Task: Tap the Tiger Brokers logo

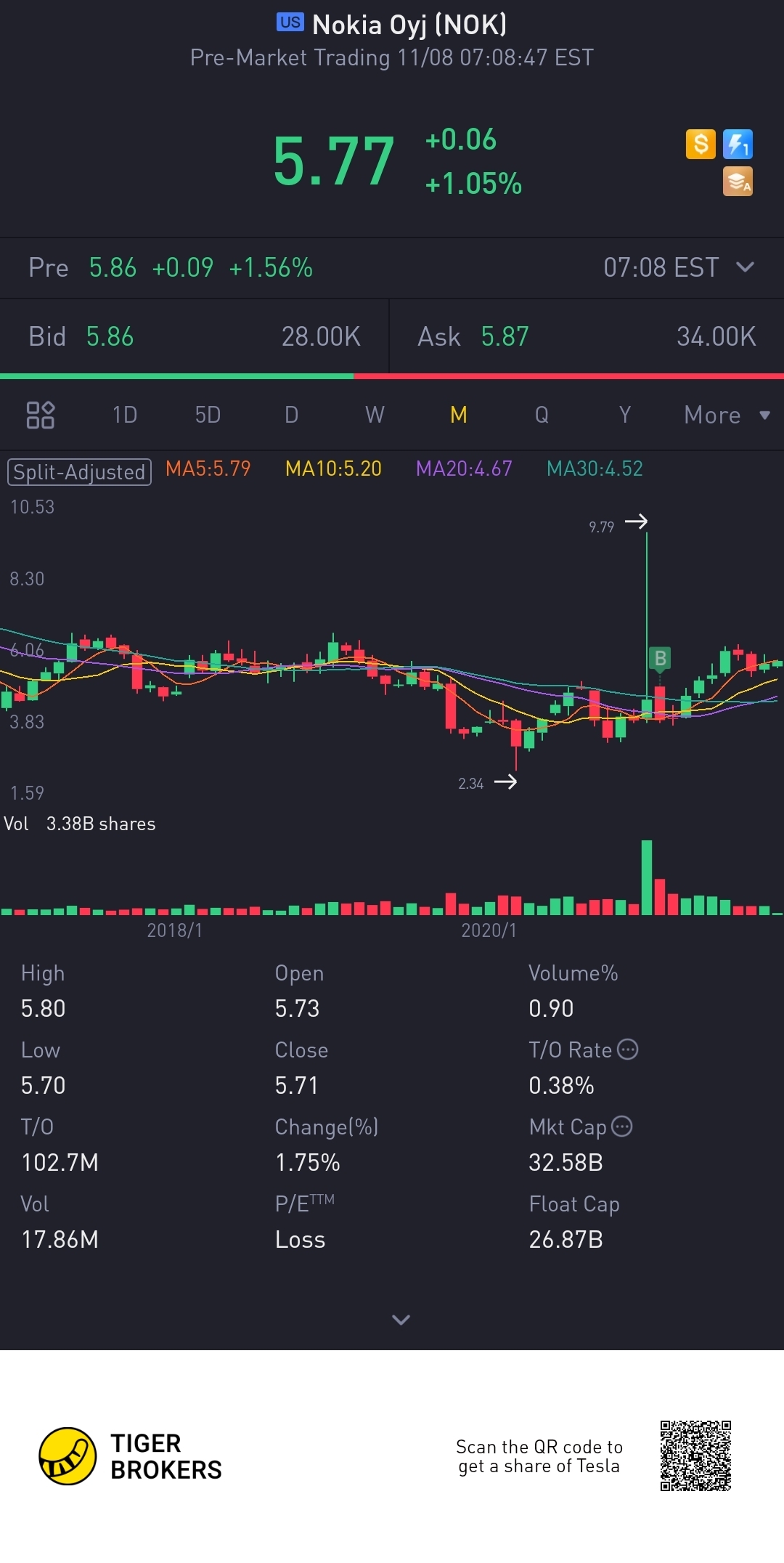Action: [x=131, y=1456]
